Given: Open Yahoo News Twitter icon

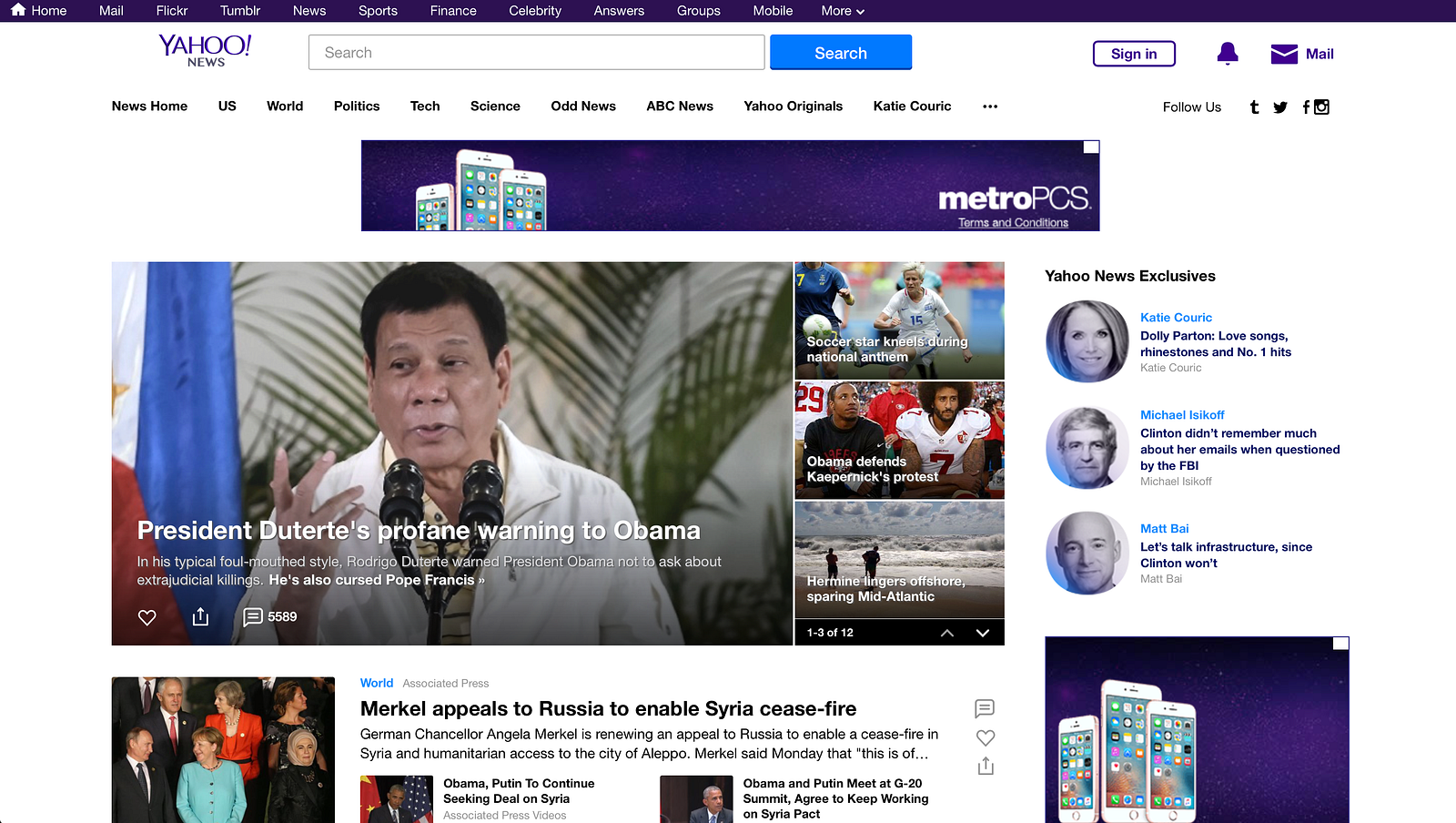Looking at the screenshot, I should point(1280,107).
